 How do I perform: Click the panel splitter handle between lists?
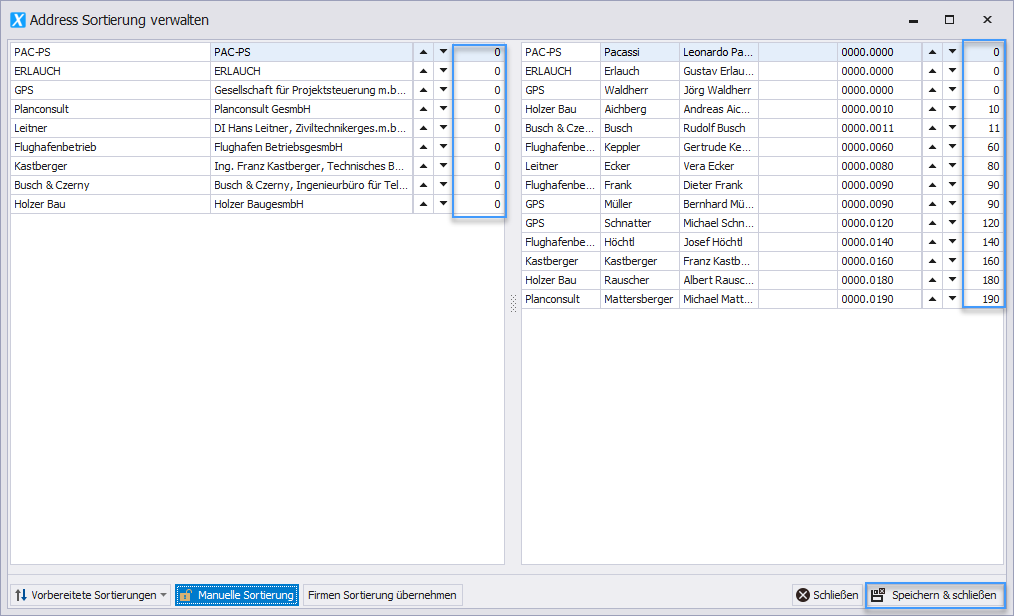[513, 303]
